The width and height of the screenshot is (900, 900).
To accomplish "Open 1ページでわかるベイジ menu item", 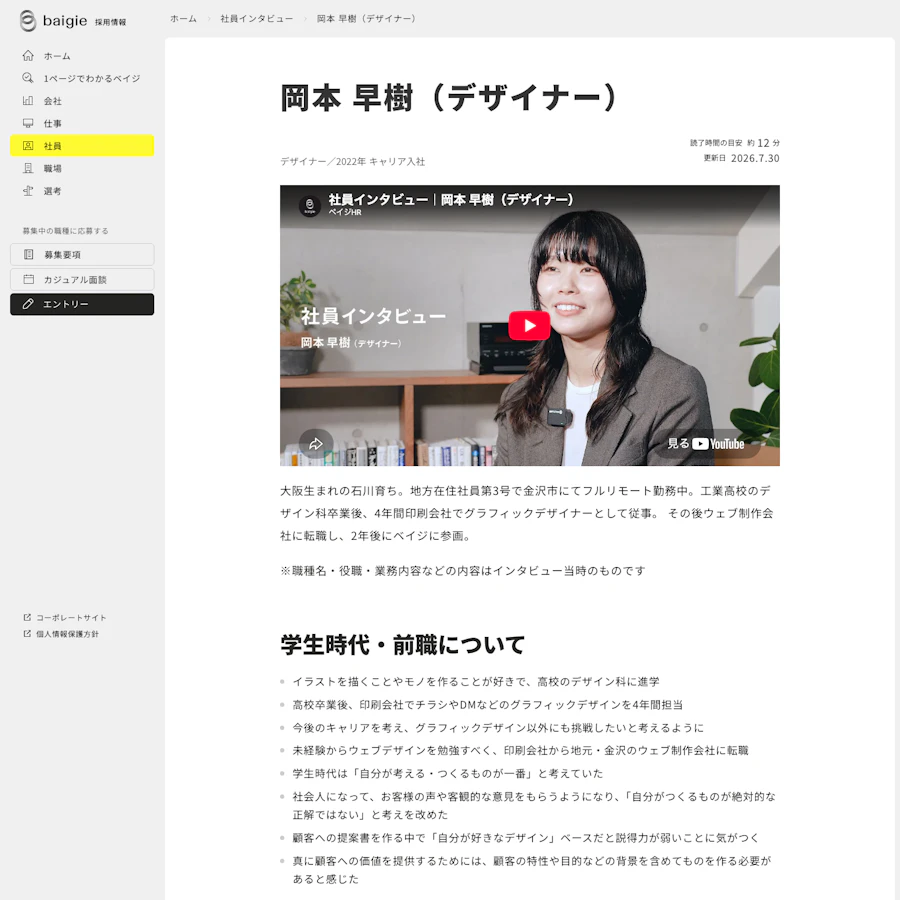I will pyautogui.click(x=82, y=78).
